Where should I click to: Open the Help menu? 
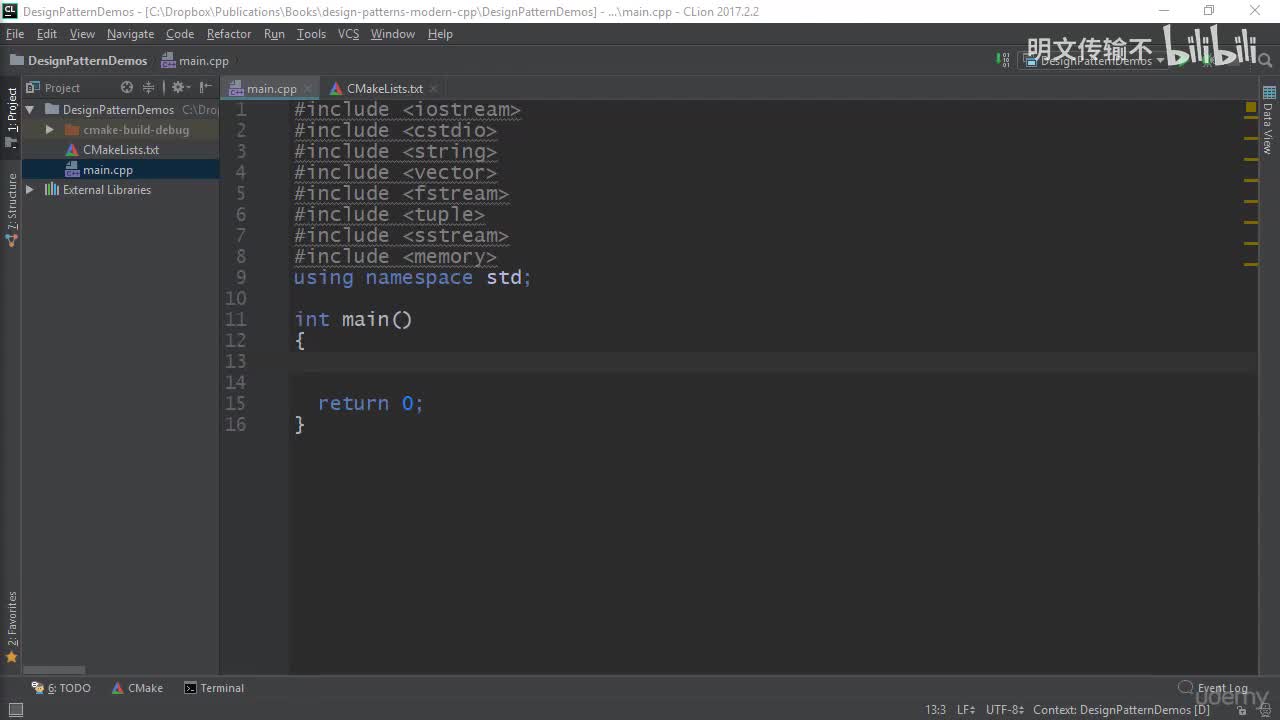(x=440, y=34)
